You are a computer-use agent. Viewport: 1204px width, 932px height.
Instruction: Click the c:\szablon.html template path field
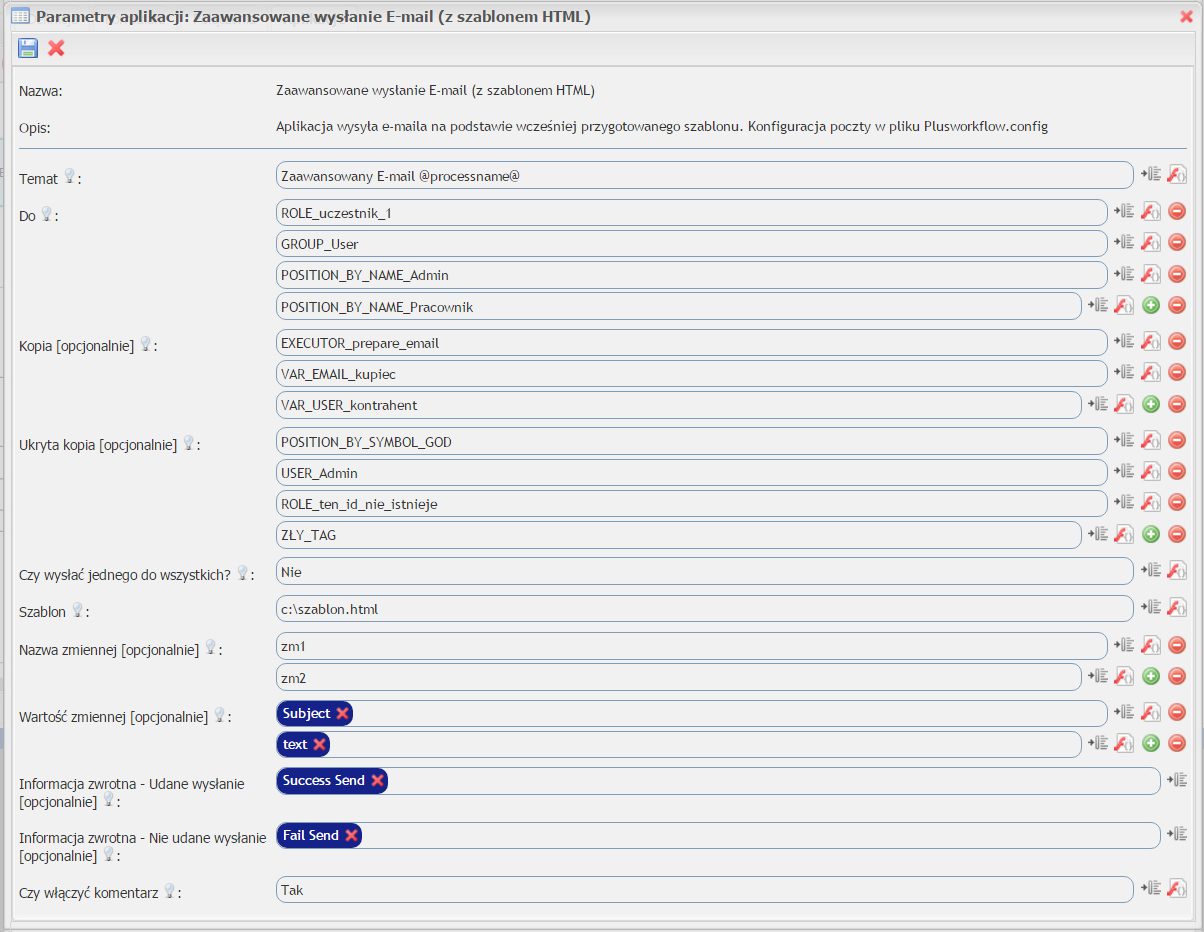704,608
